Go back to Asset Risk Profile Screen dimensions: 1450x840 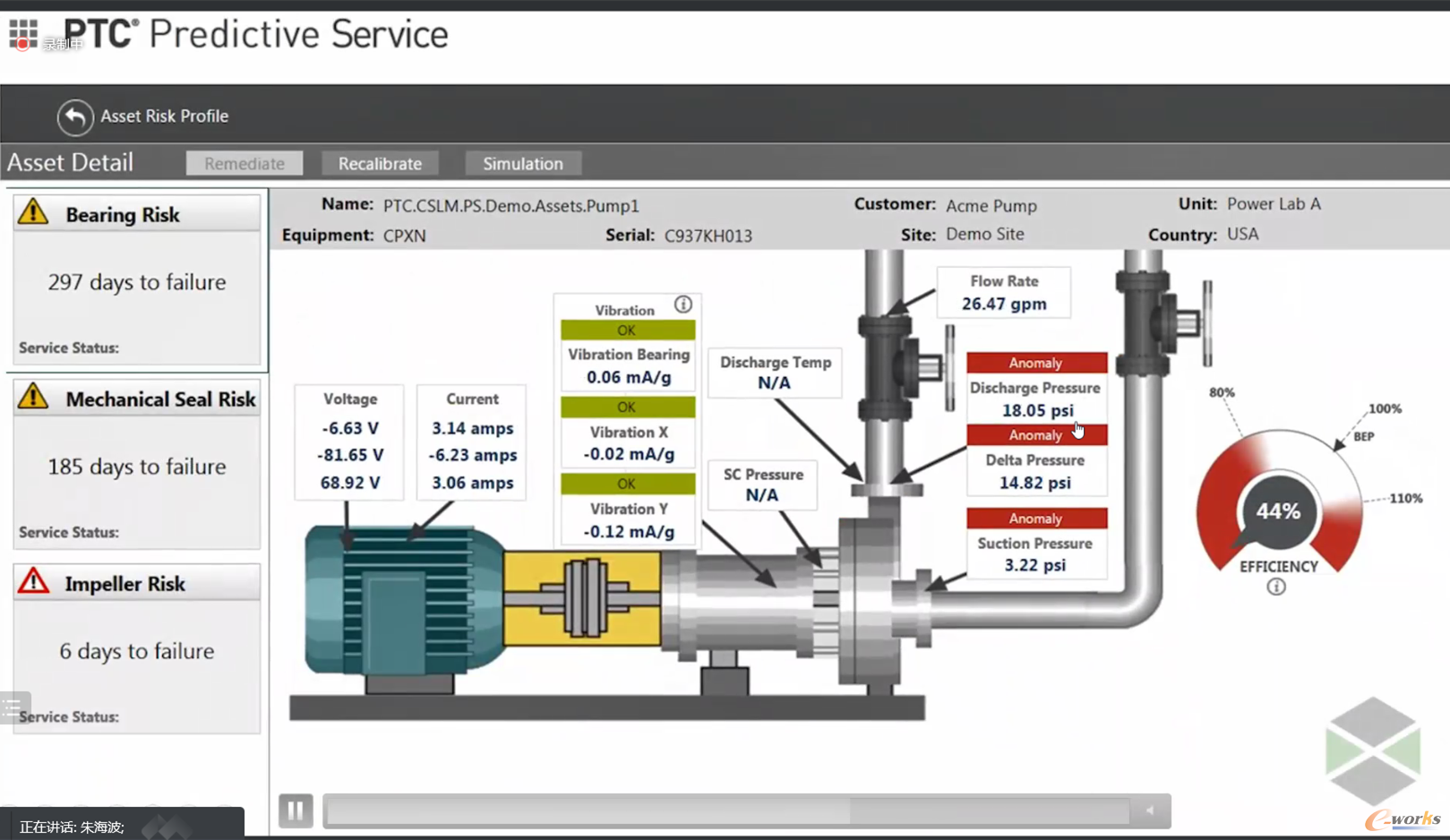click(x=75, y=116)
